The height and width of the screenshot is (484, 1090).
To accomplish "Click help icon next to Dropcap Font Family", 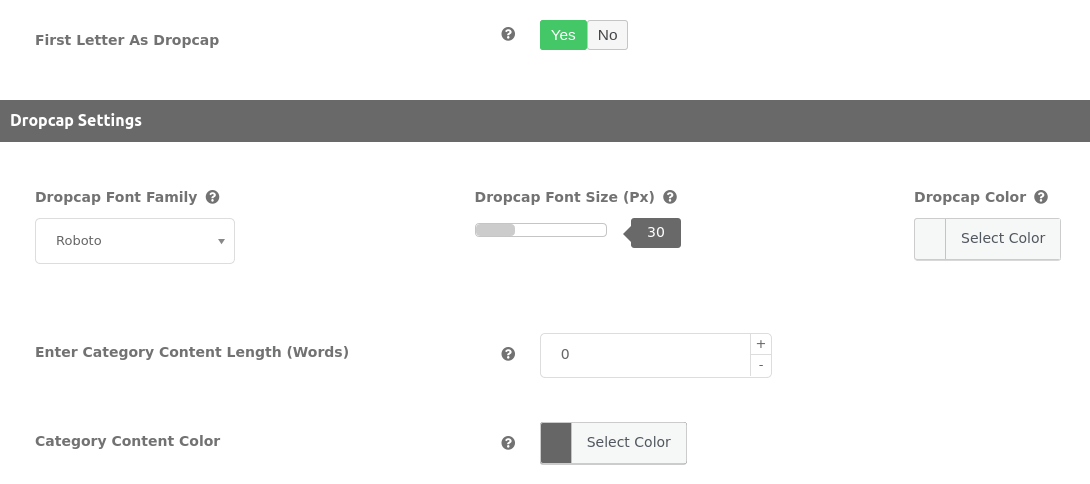I will coord(212,197).
